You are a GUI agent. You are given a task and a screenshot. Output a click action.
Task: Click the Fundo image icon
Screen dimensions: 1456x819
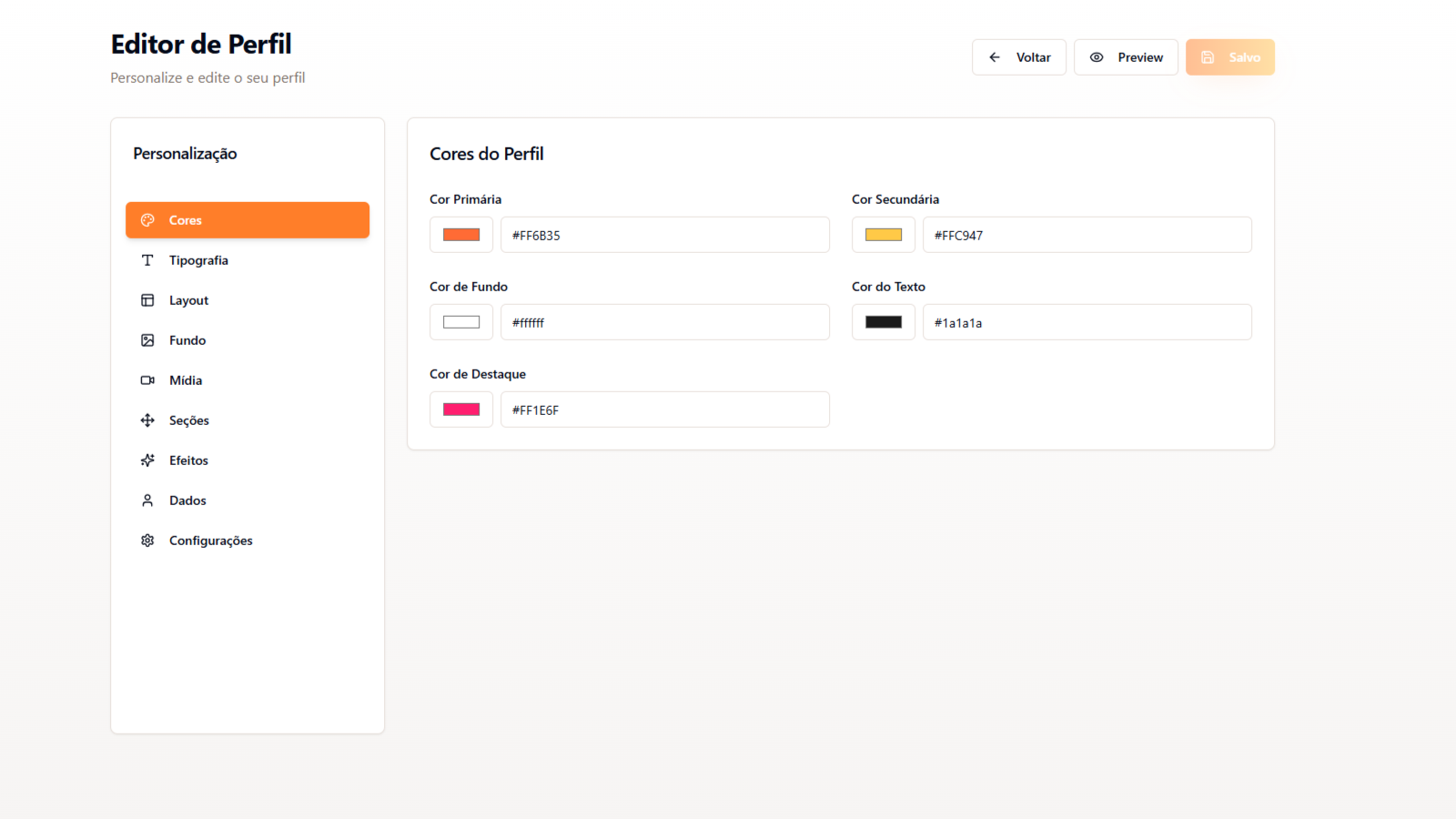tap(147, 340)
